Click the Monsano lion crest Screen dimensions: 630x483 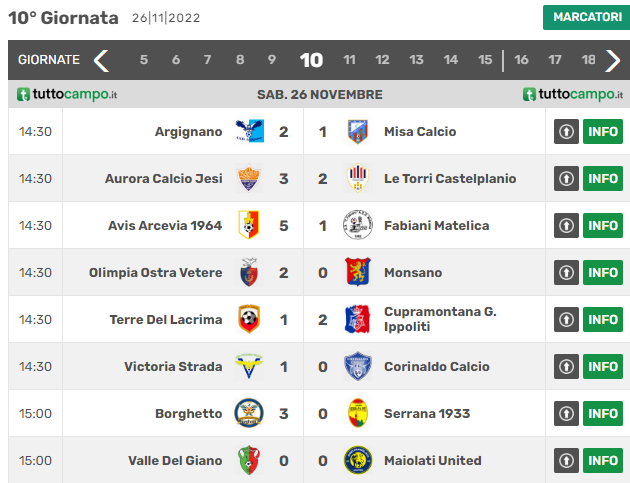tap(358, 272)
